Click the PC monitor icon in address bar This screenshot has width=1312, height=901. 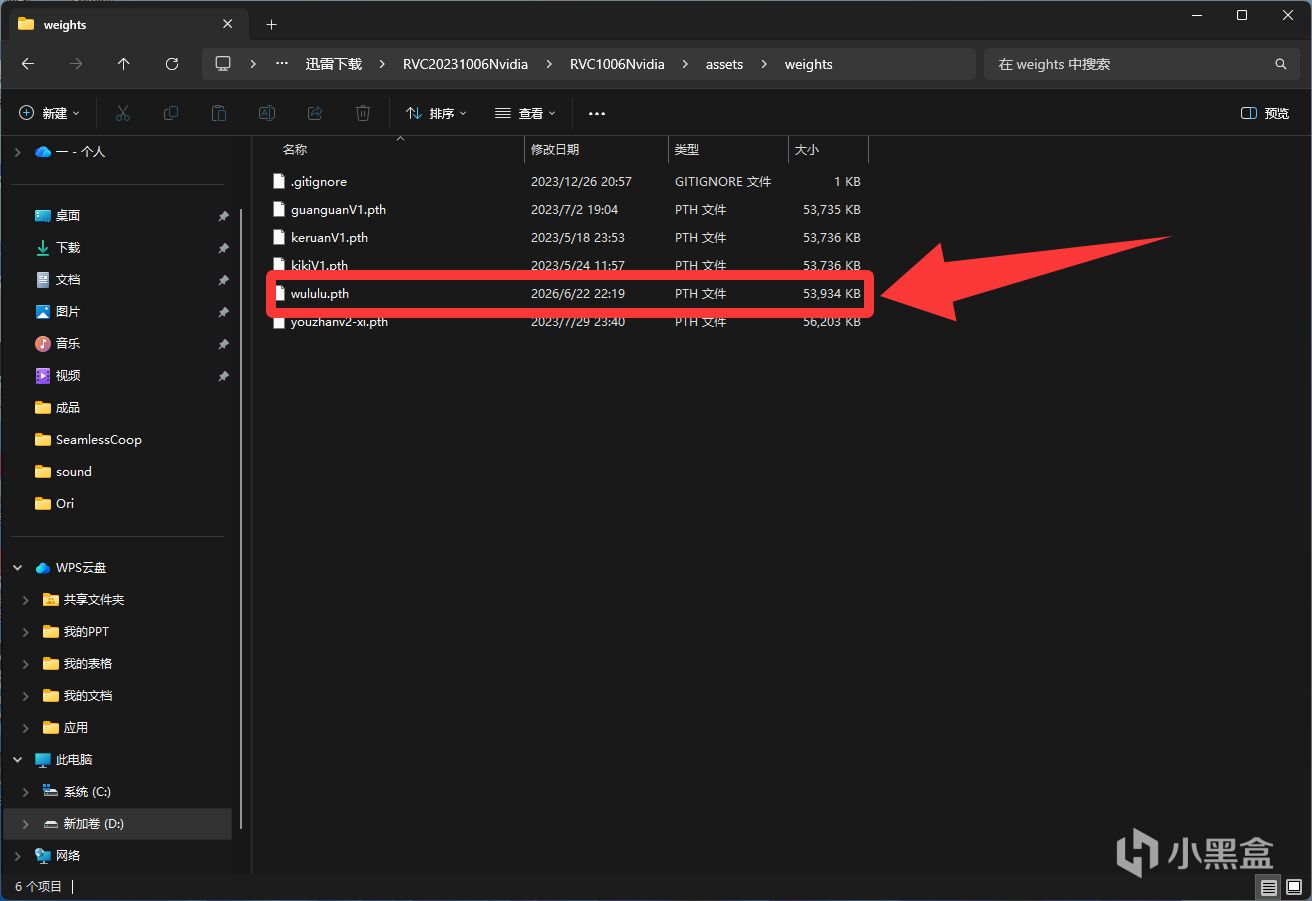[223, 64]
